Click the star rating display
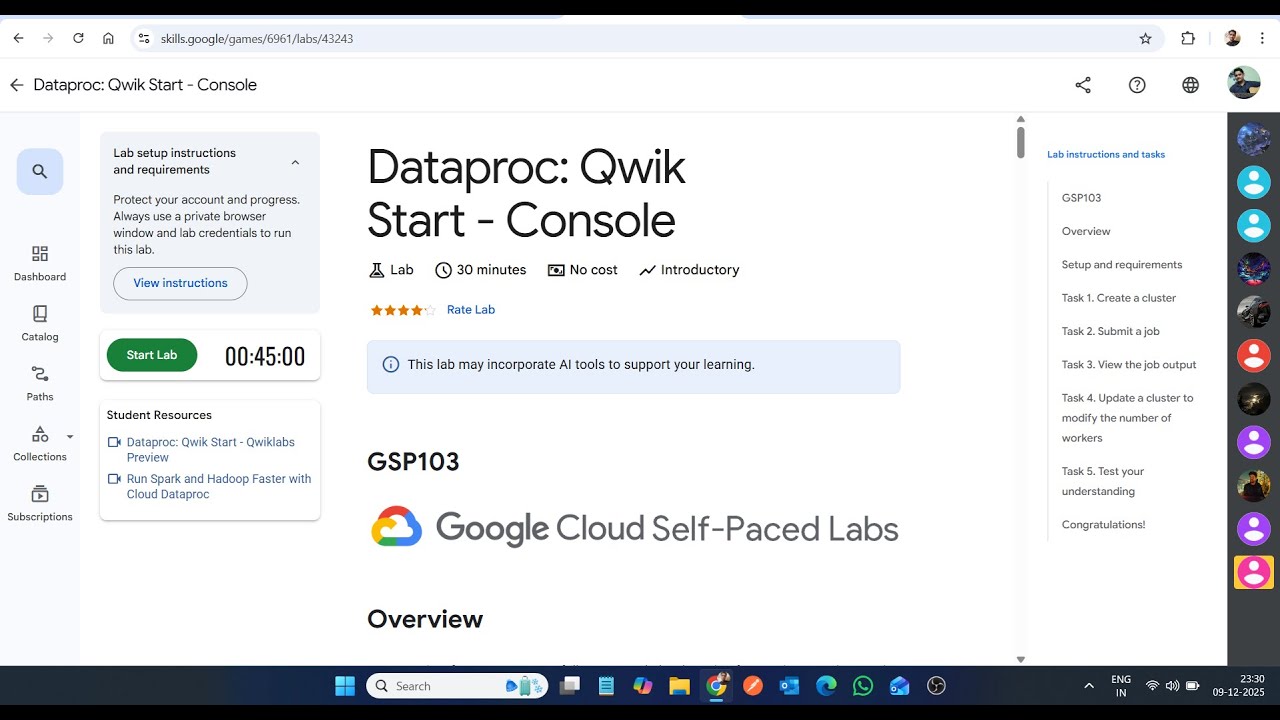1280x720 pixels. (x=403, y=310)
